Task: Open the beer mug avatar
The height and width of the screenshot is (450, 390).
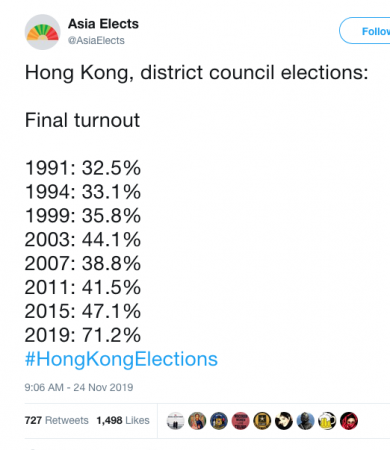Action: pos(327,421)
